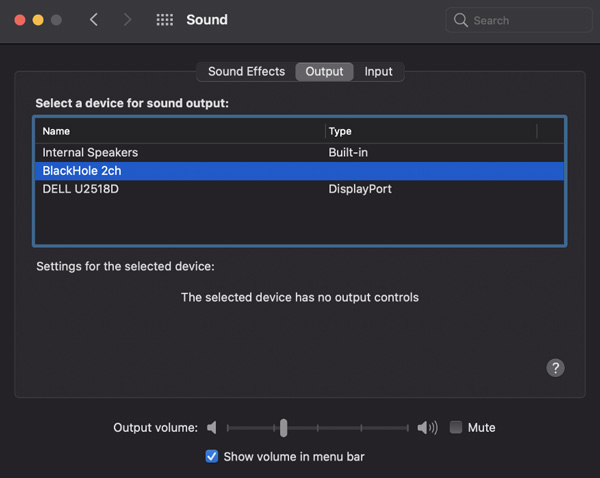This screenshot has width=600, height=478.
Task: Switch to the Input tab
Action: [378, 72]
